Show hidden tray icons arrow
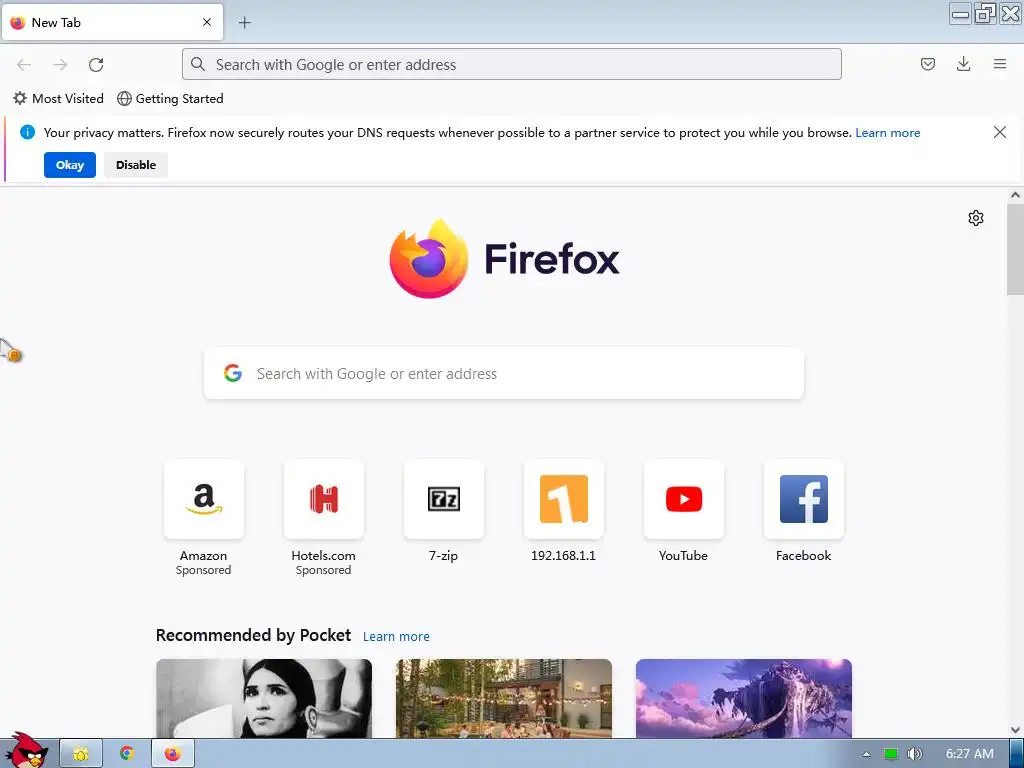Screen dimensions: 1024x768 tap(867, 754)
